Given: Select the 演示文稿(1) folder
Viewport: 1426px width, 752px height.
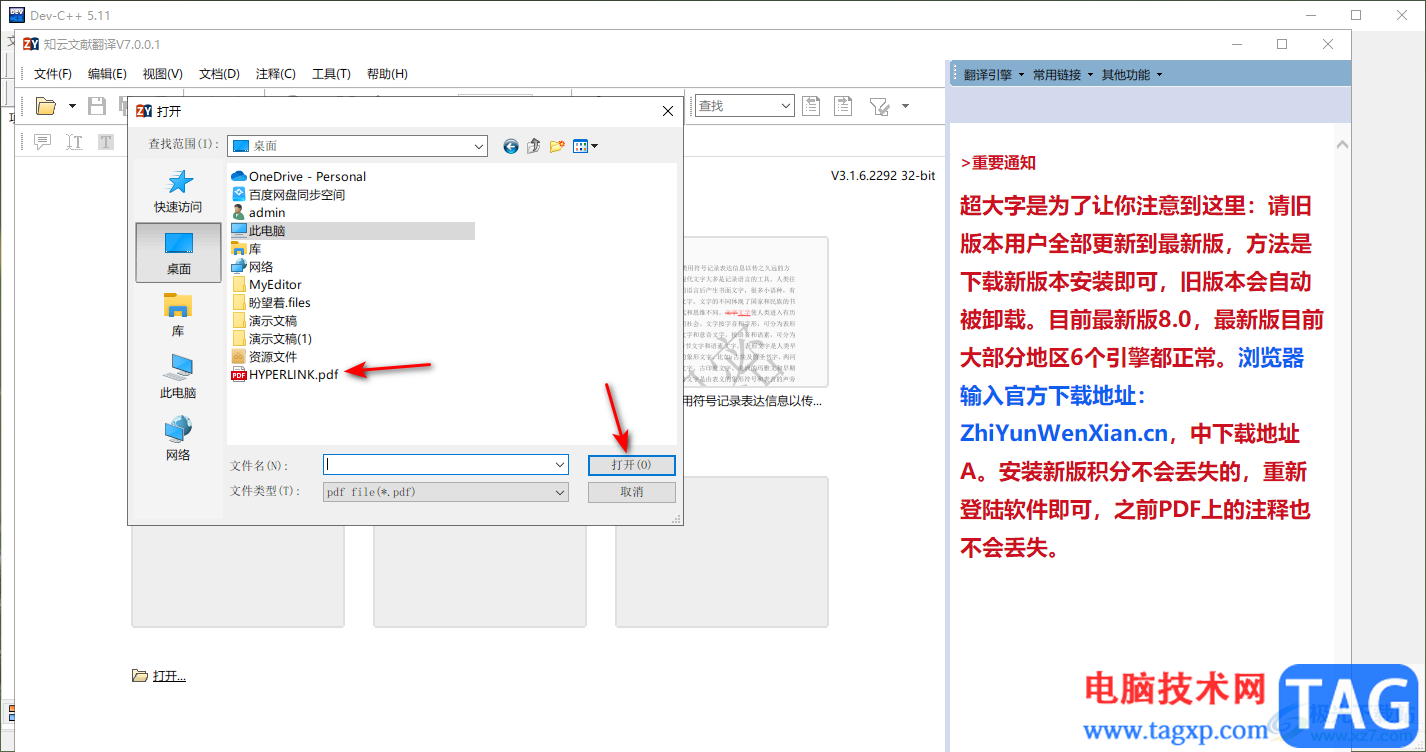Looking at the screenshot, I should (272, 338).
